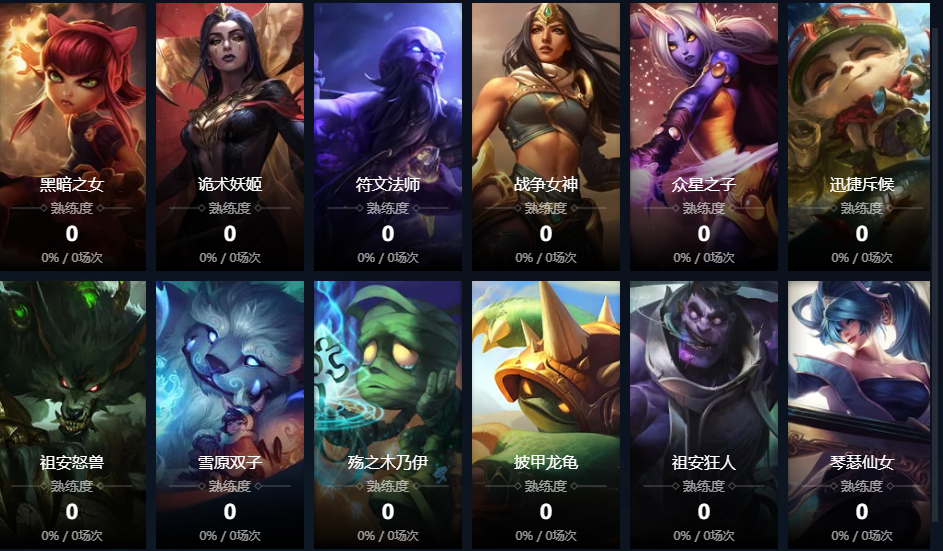Click the 黑暗之女 name label

click(72, 184)
